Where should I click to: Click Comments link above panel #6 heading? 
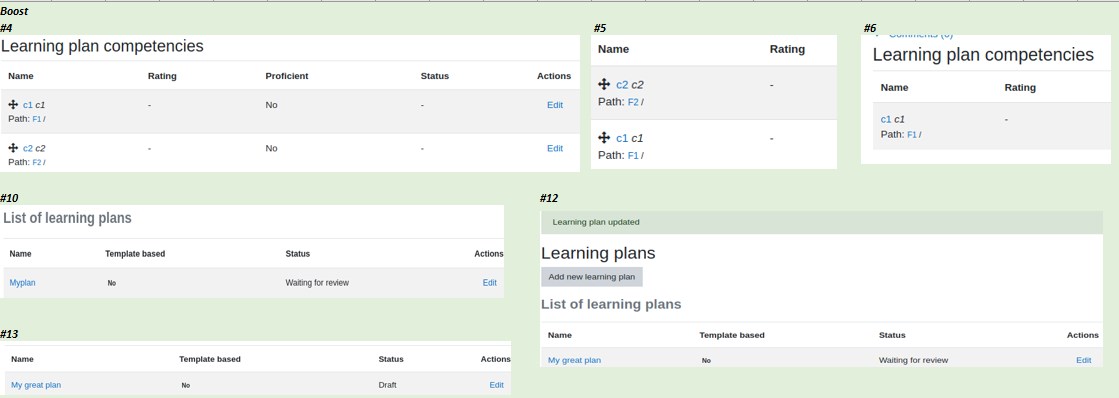[x=921, y=35]
